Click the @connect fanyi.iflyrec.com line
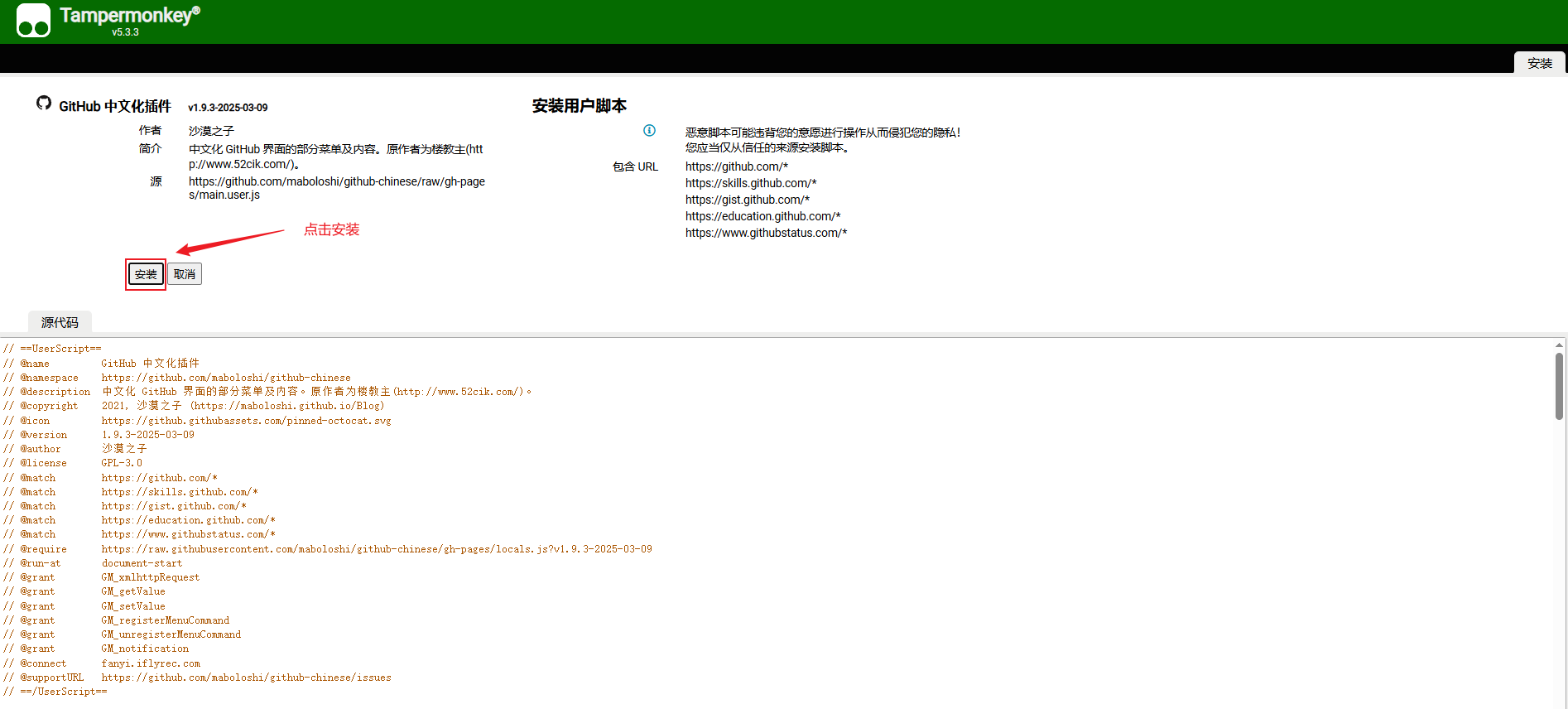The width and height of the screenshot is (1568, 709). [102, 663]
